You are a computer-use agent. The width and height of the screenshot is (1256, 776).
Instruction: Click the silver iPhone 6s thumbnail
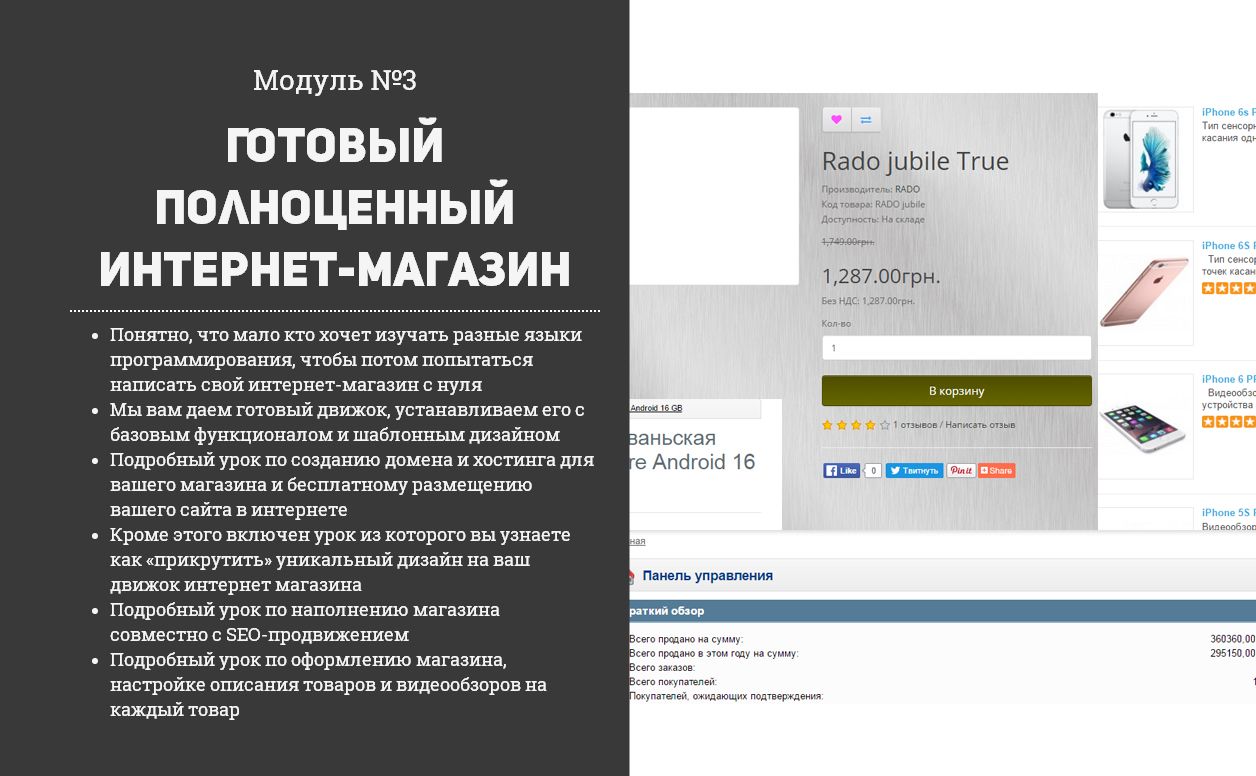point(1147,160)
